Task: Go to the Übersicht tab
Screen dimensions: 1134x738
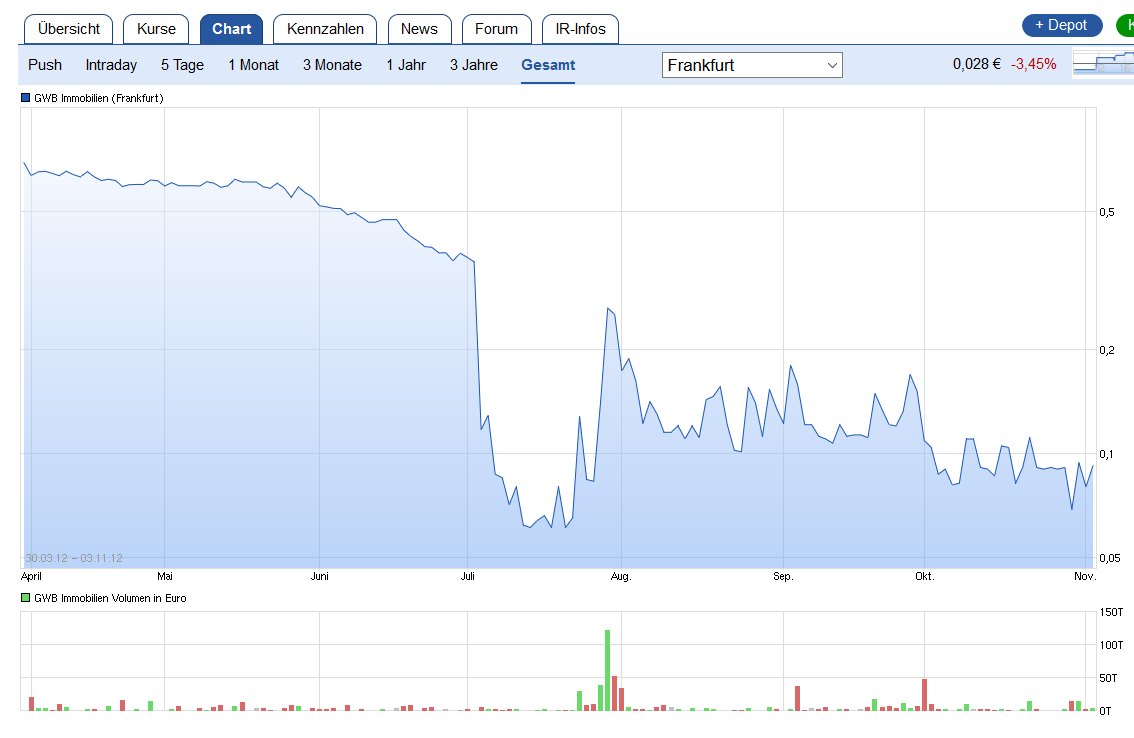Action: coord(68,29)
